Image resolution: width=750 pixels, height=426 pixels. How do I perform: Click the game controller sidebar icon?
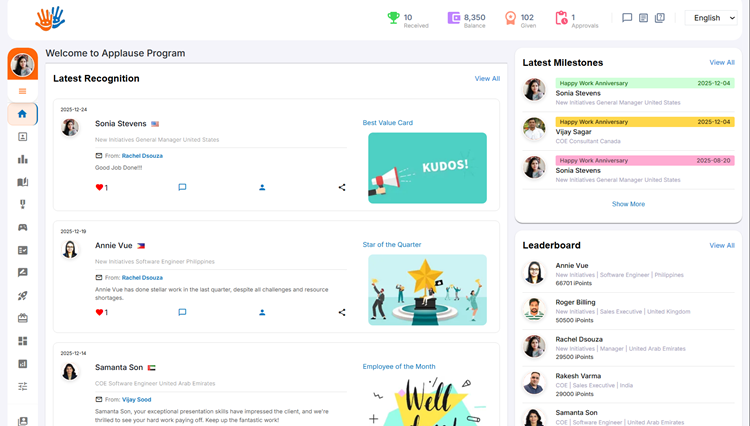(x=22, y=227)
